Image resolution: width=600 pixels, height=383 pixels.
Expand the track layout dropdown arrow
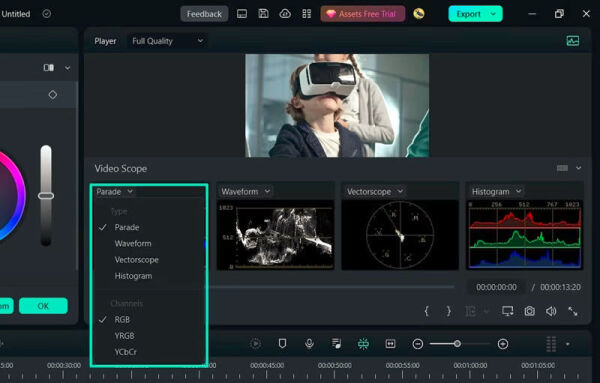(x=567, y=344)
